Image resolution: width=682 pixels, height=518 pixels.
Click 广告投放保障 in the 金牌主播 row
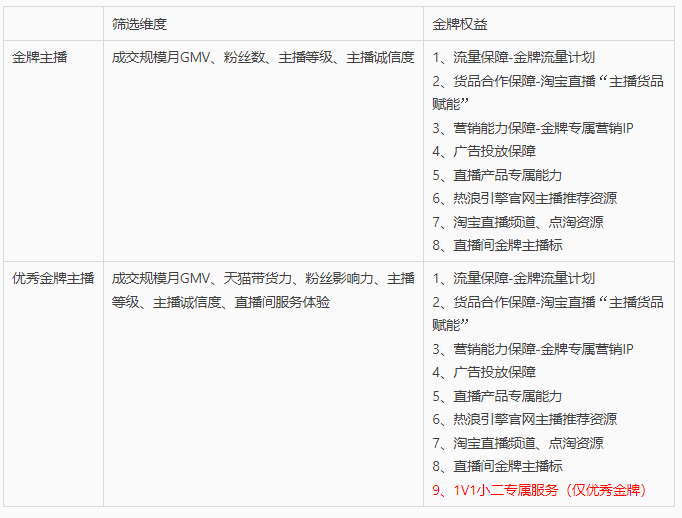484,151
